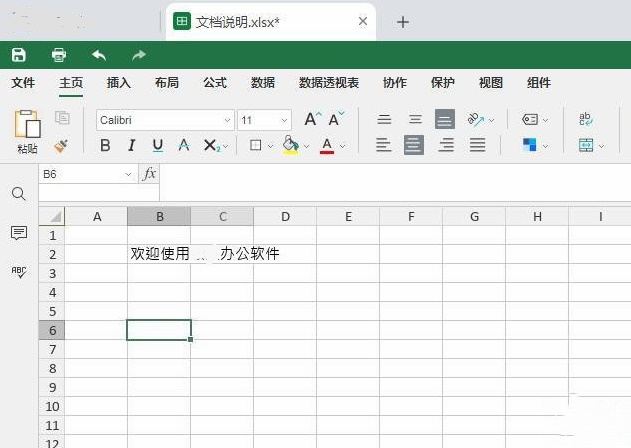This screenshot has height=448, width=631.
Task: Expand the borders dropdown arrow
Action: (270, 146)
